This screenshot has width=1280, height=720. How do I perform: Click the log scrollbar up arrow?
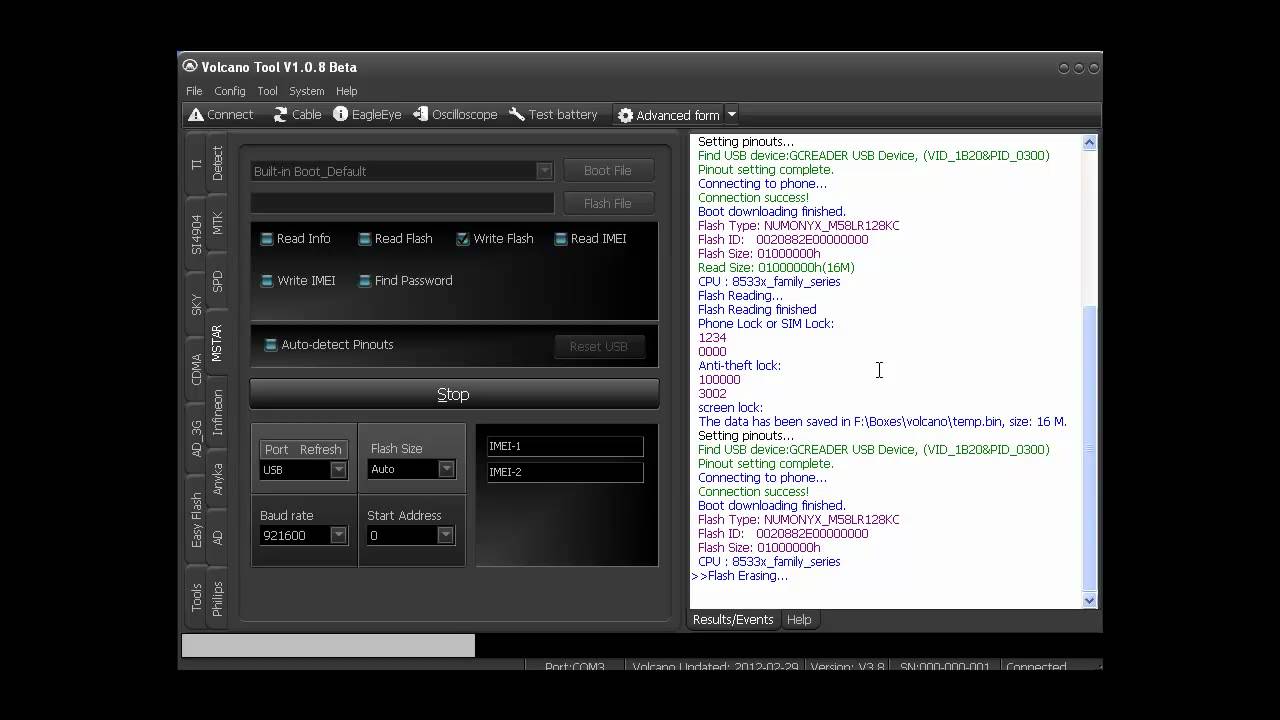point(1089,143)
